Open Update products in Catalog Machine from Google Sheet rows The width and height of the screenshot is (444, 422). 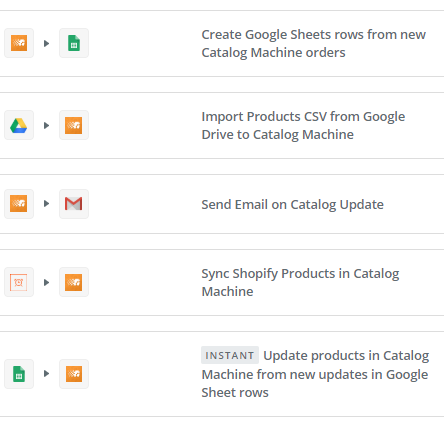tap(315, 374)
